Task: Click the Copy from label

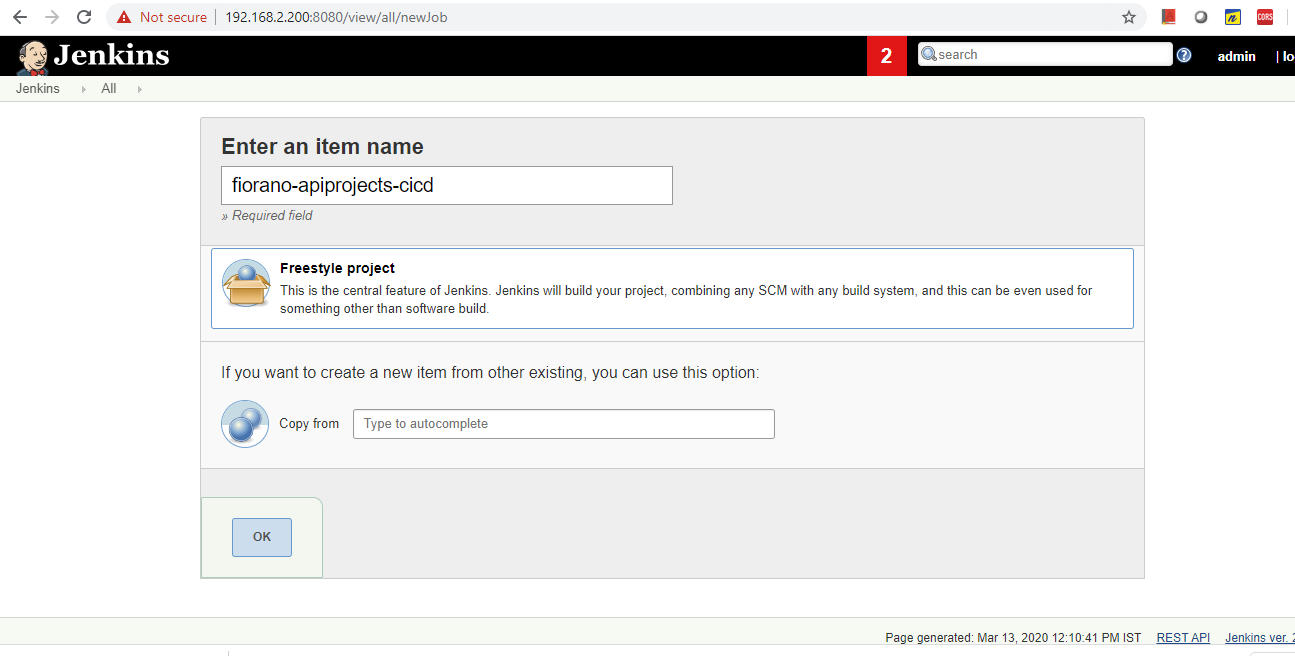Action: 309,424
